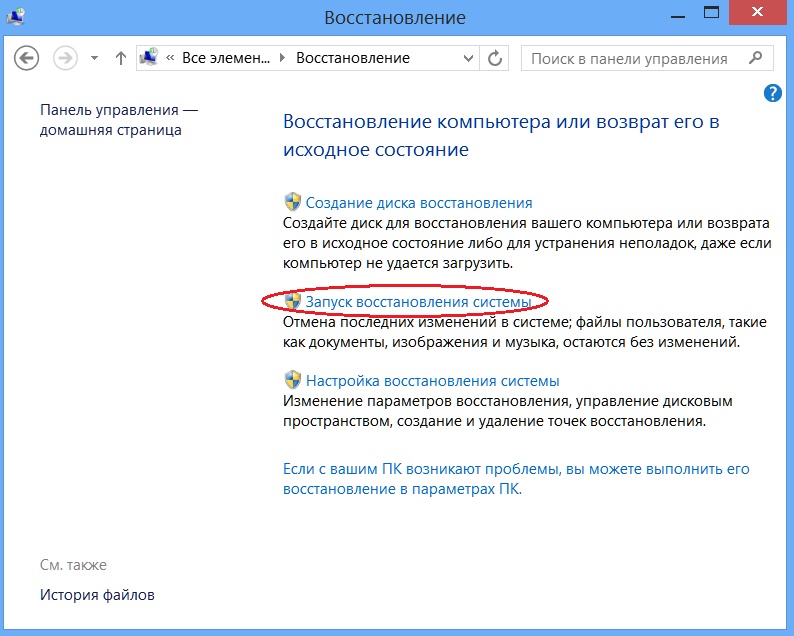Maximize the Восстановление window
Image resolution: width=794 pixels, height=636 pixels.
click(711, 12)
